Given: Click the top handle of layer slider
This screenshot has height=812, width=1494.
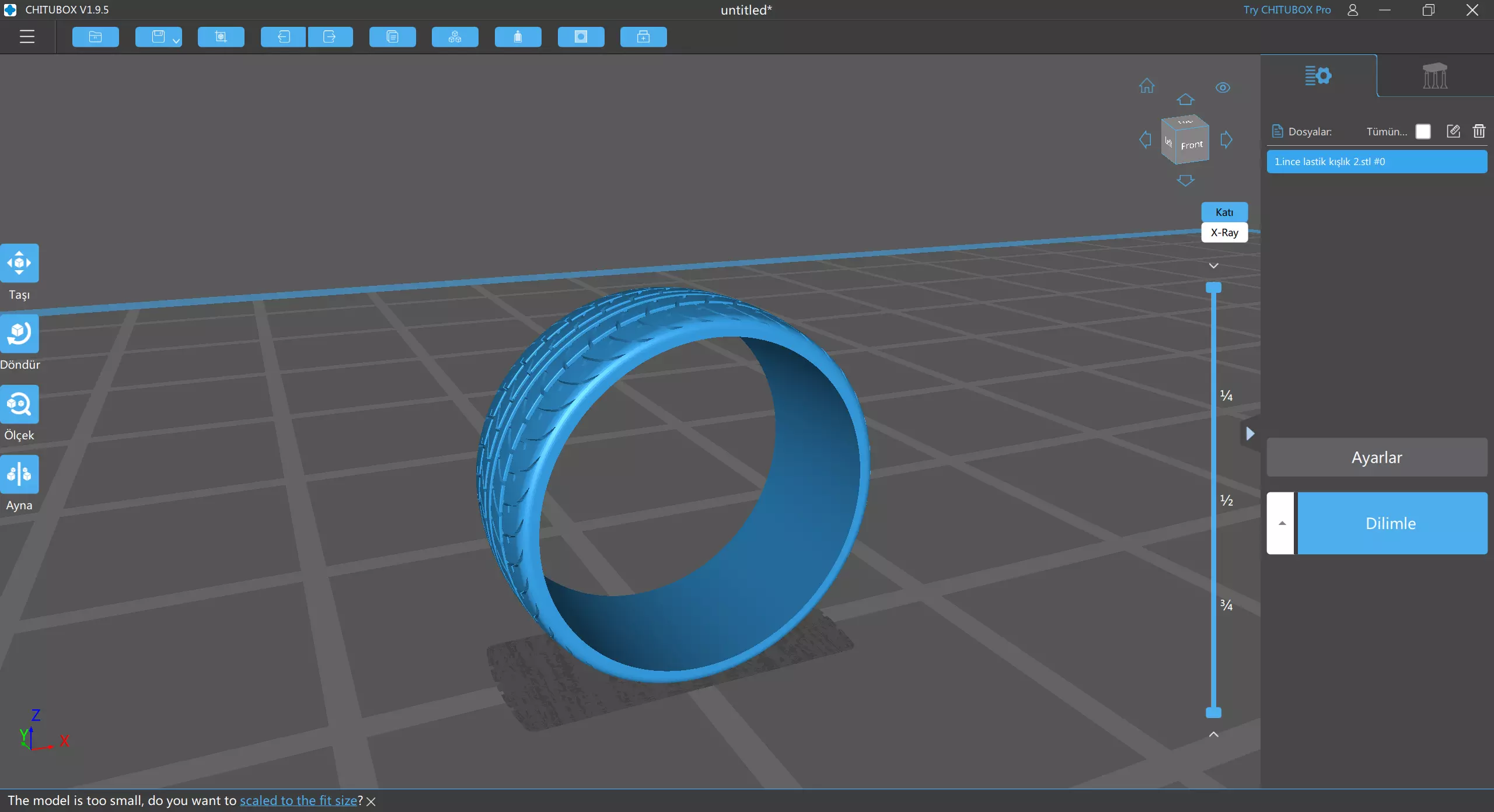Looking at the screenshot, I should click(x=1214, y=288).
